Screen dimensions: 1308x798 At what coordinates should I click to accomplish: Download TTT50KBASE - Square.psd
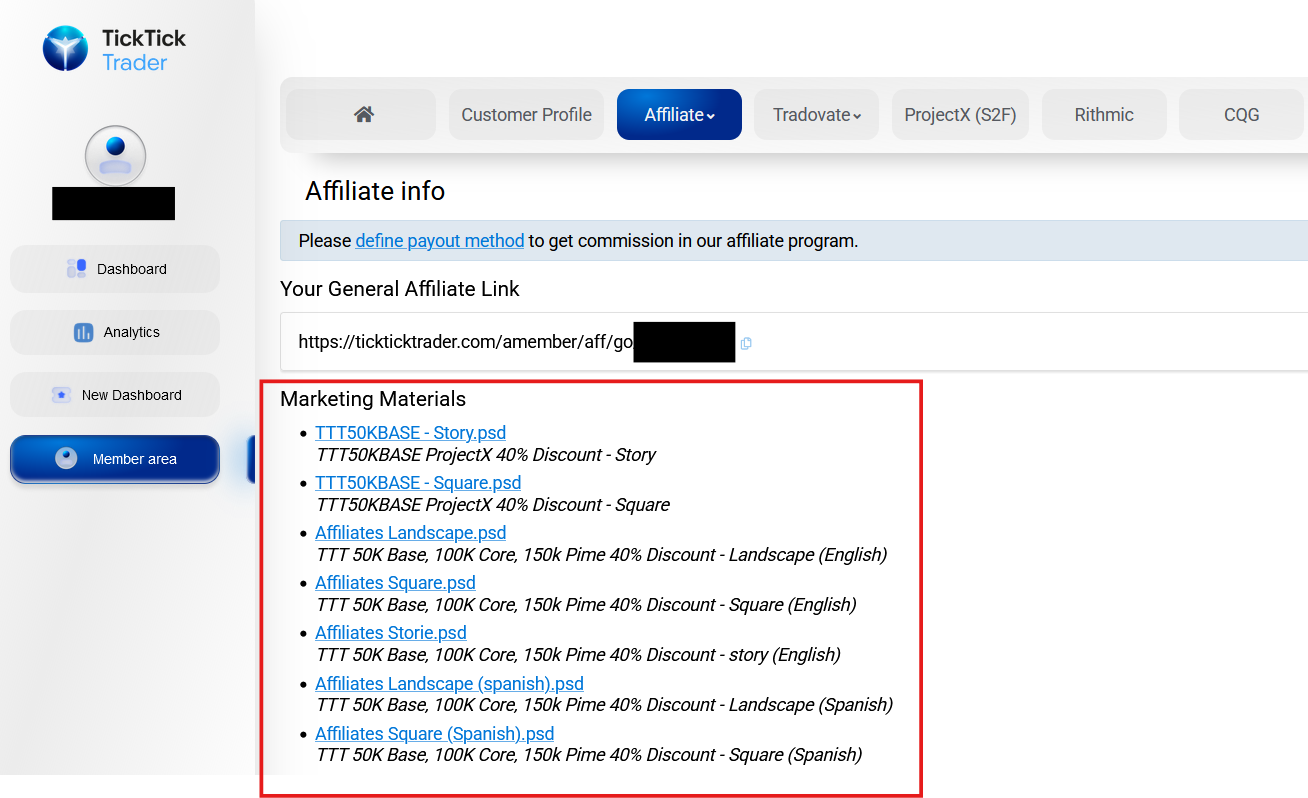coord(418,483)
